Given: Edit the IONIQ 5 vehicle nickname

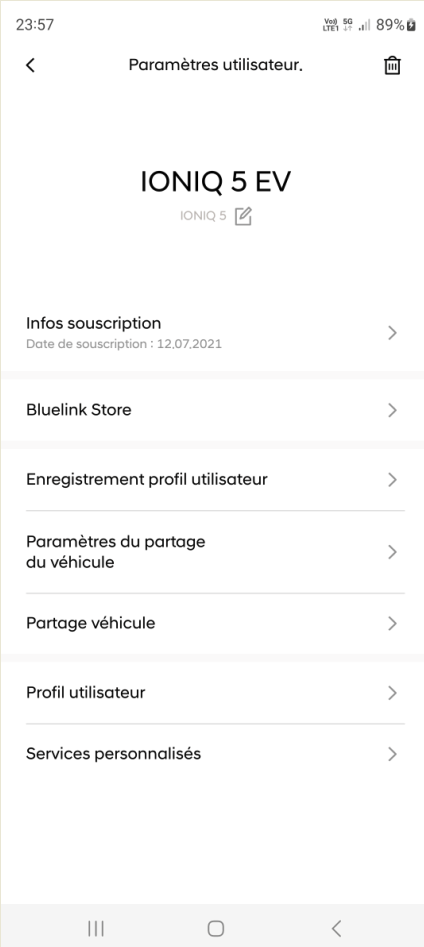Looking at the screenshot, I should click(x=243, y=216).
